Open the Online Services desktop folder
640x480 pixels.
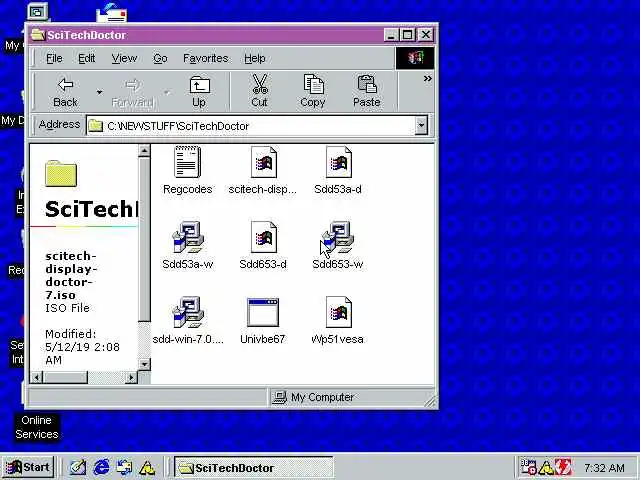(36, 427)
